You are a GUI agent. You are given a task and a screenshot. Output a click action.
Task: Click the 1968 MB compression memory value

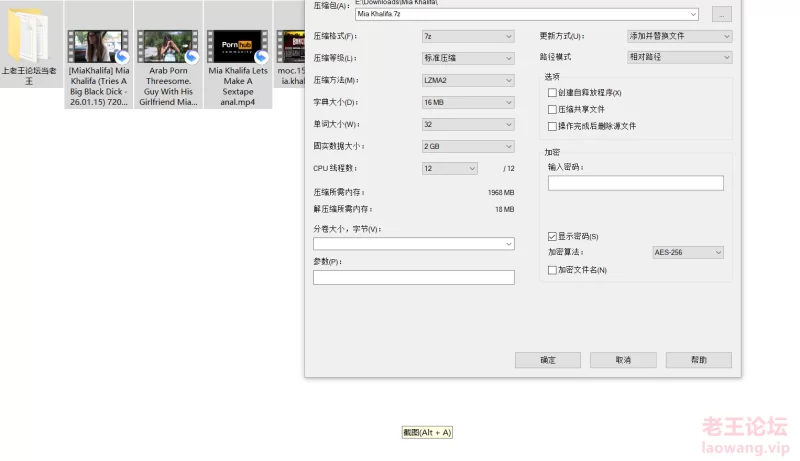point(501,193)
